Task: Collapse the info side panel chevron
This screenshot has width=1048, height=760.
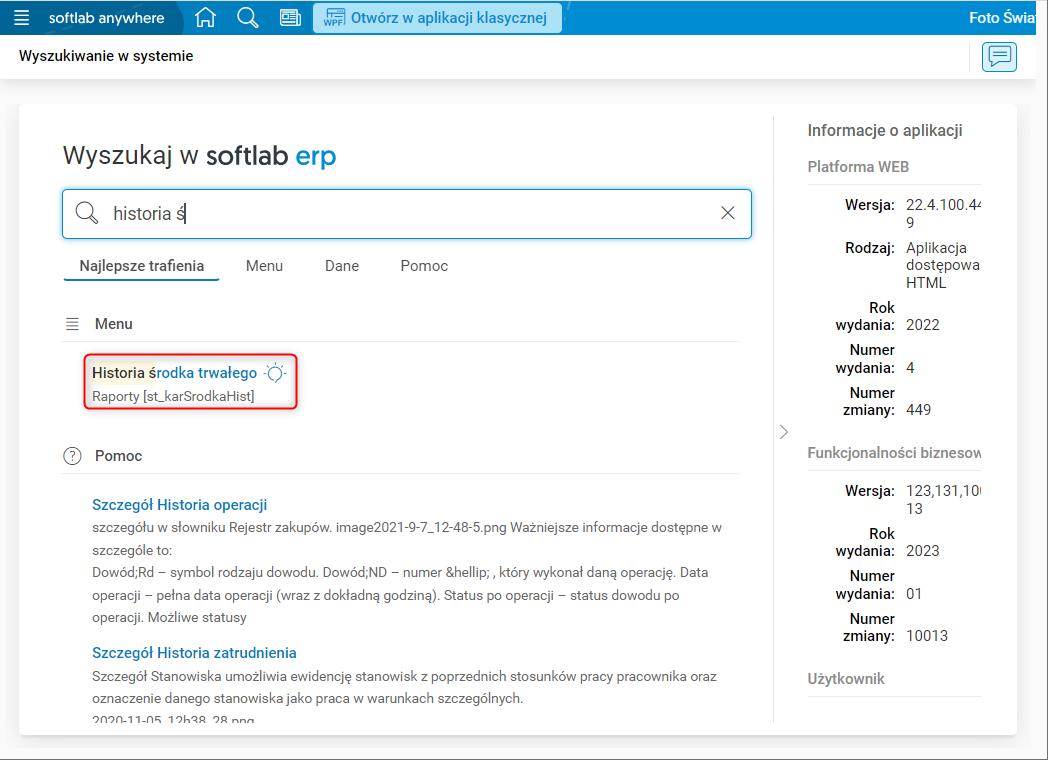Action: click(x=784, y=432)
